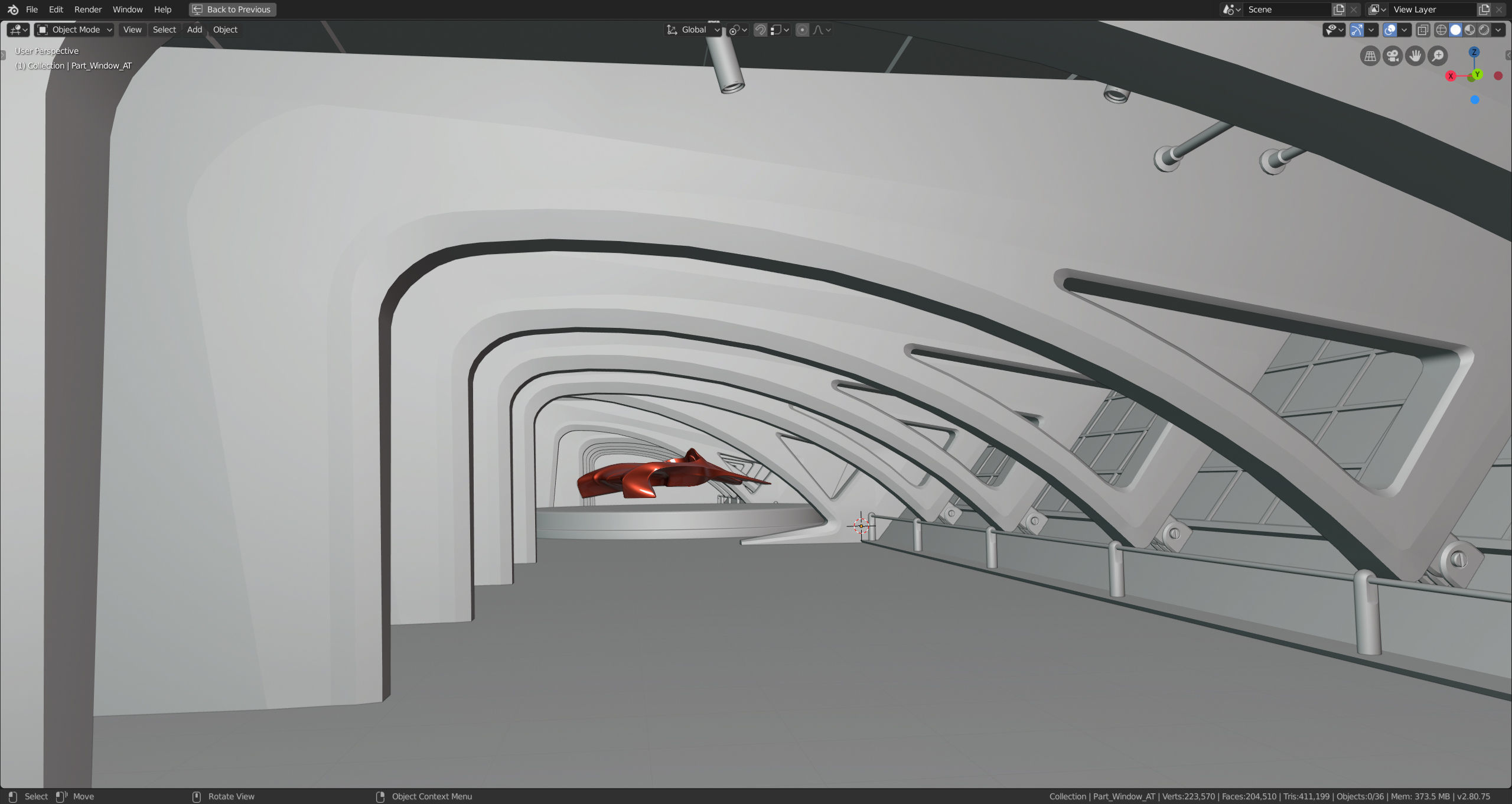Open Global transform orientation dropdown
This screenshot has height=804, width=1512.
pos(693,30)
